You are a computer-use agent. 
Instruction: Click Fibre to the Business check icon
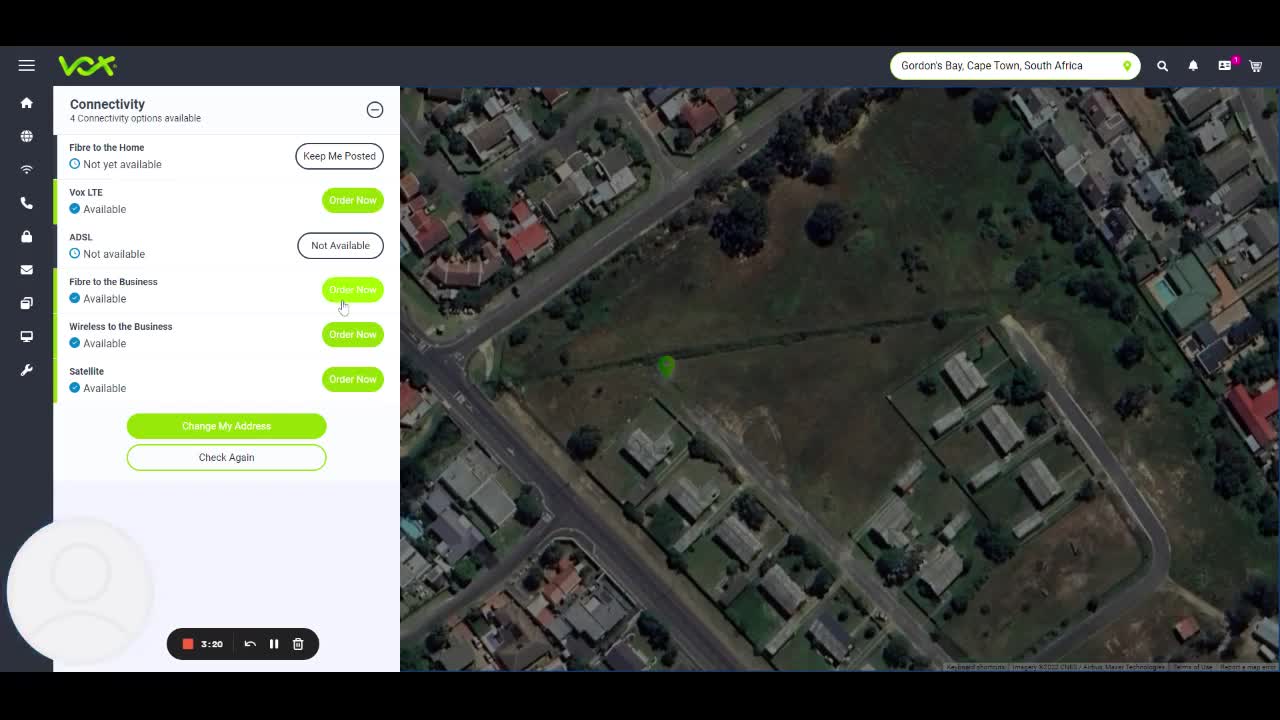click(x=75, y=299)
